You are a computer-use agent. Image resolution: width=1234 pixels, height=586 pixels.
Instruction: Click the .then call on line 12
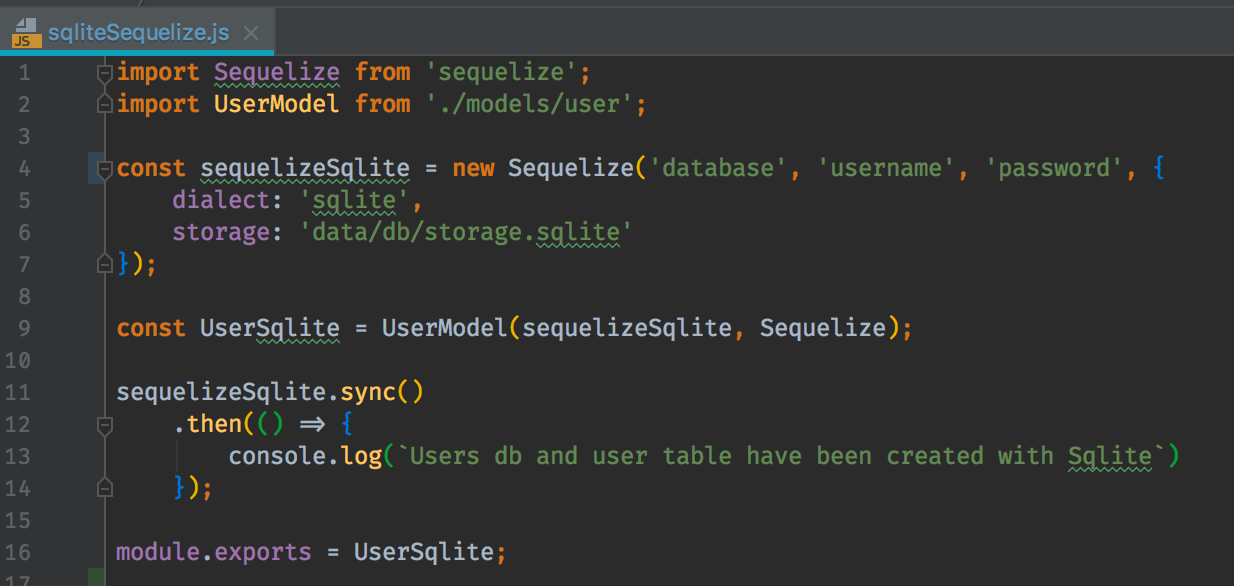207,424
